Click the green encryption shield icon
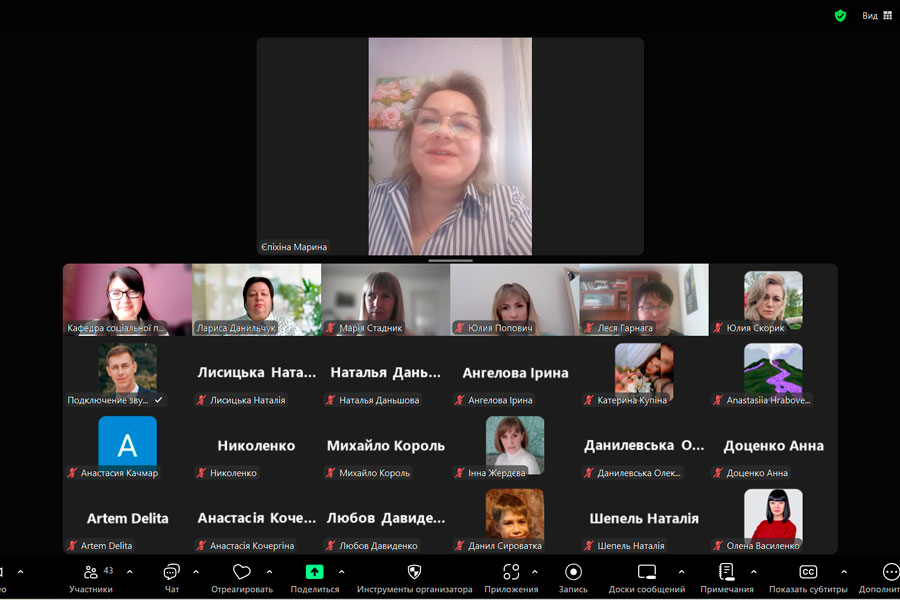Image resolution: width=900 pixels, height=600 pixels. point(840,16)
